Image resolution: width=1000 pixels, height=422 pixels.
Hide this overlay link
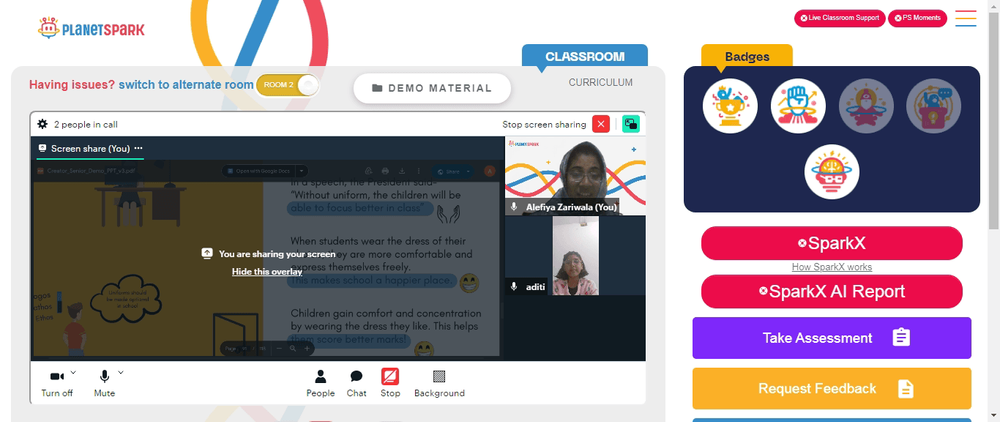(267, 272)
